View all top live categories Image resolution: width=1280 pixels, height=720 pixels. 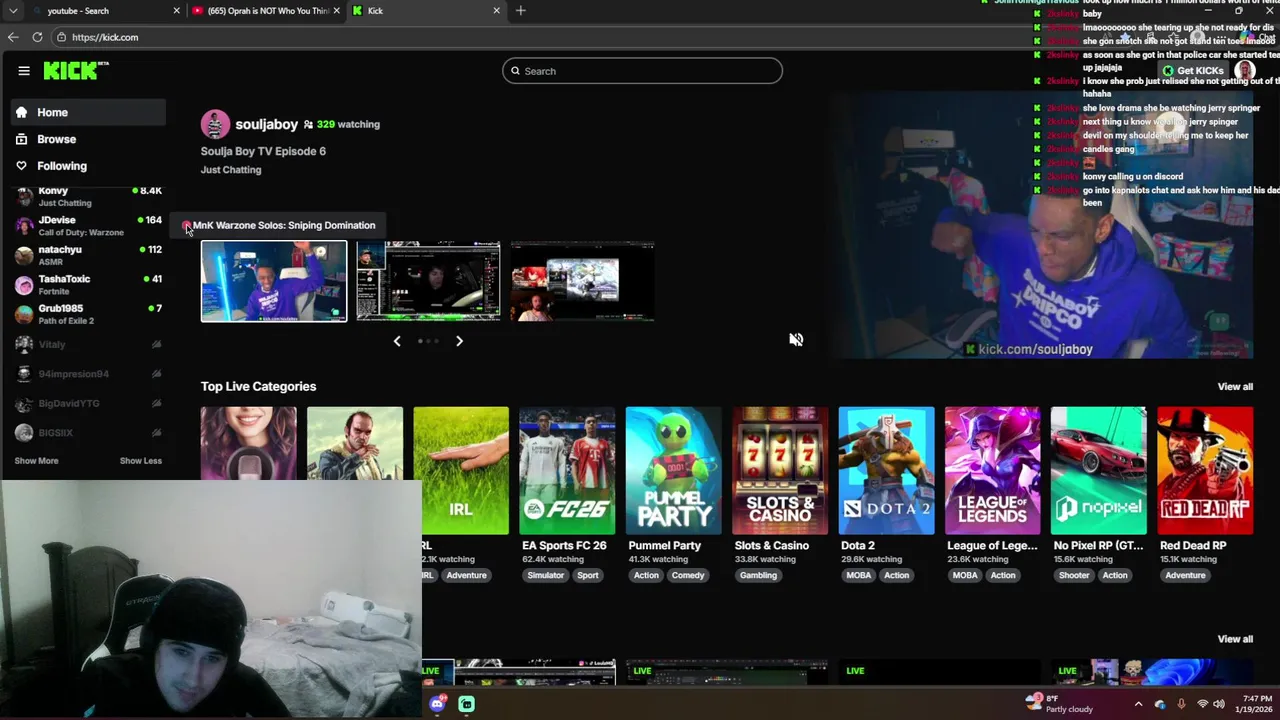[x=1235, y=387]
